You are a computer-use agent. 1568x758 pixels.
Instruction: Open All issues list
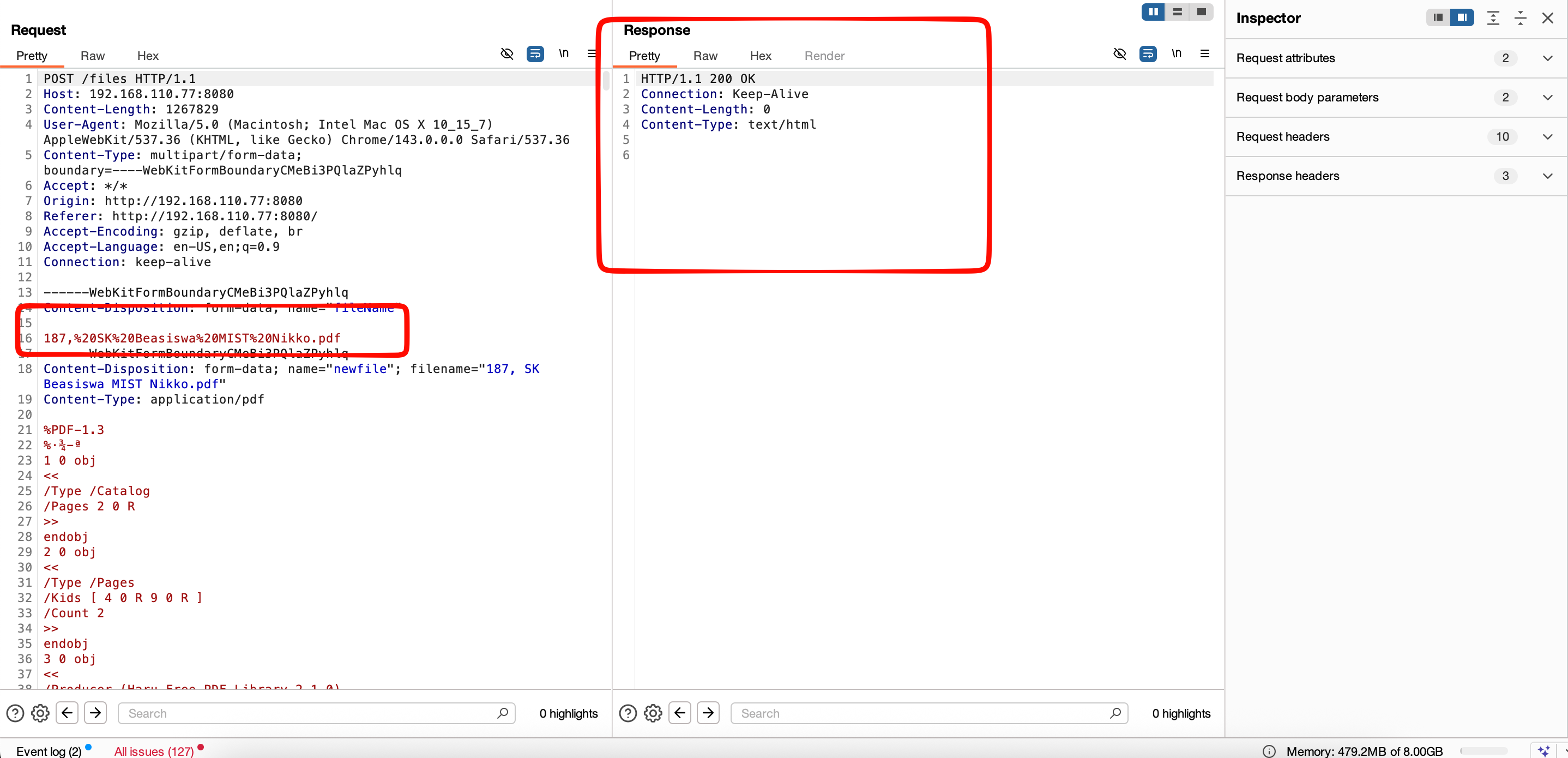point(154,751)
